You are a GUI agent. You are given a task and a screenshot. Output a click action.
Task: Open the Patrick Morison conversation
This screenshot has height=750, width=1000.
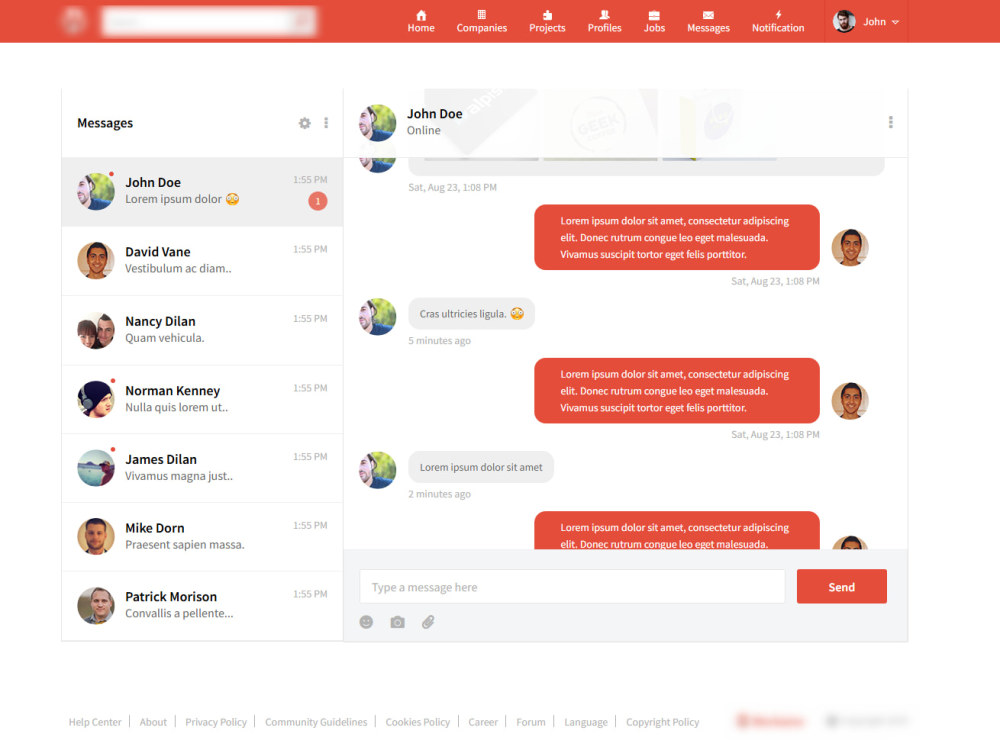click(x=202, y=606)
